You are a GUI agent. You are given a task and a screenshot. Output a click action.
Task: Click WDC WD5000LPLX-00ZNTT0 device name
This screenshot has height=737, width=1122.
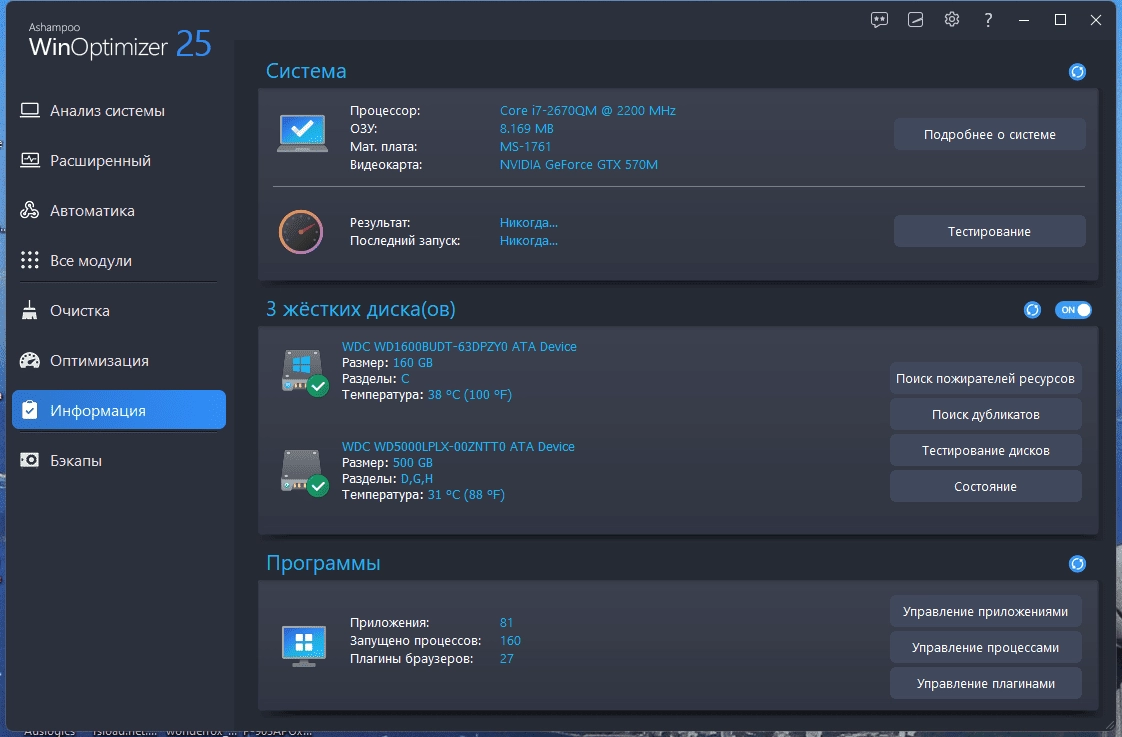pyautogui.click(x=458, y=446)
